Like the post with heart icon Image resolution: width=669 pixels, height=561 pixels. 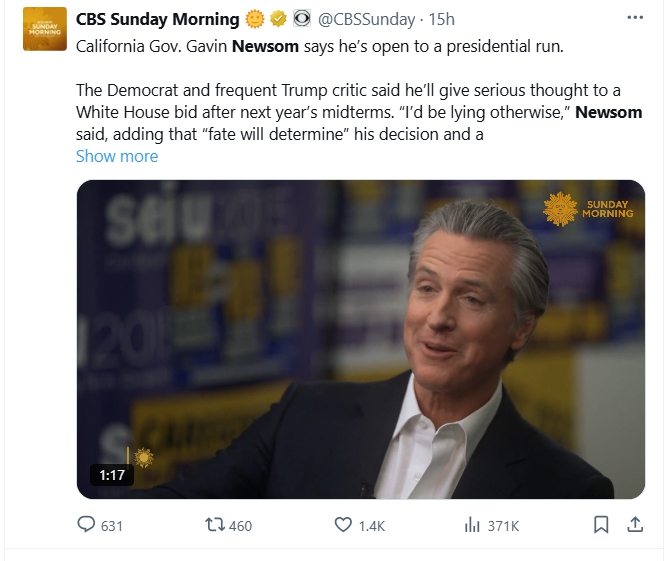(343, 525)
